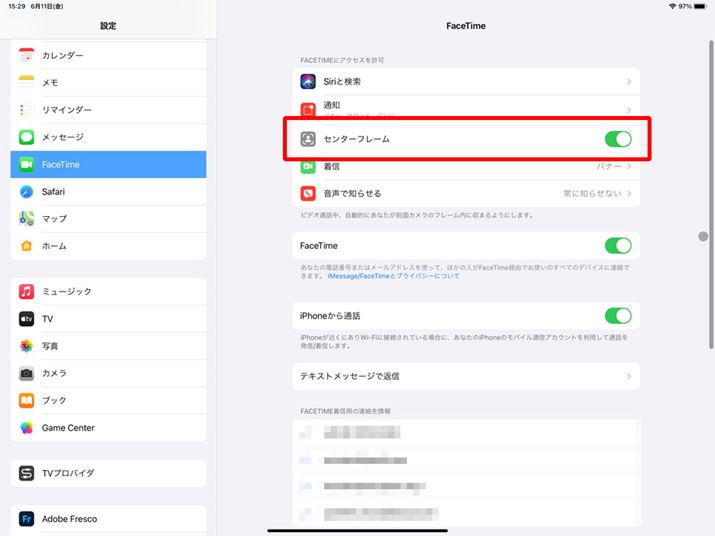Tap the 音声で知らせる row label
Image resolution: width=715 pixels, height=536 pixels.
pyautogui.click(x=352, y=193)
